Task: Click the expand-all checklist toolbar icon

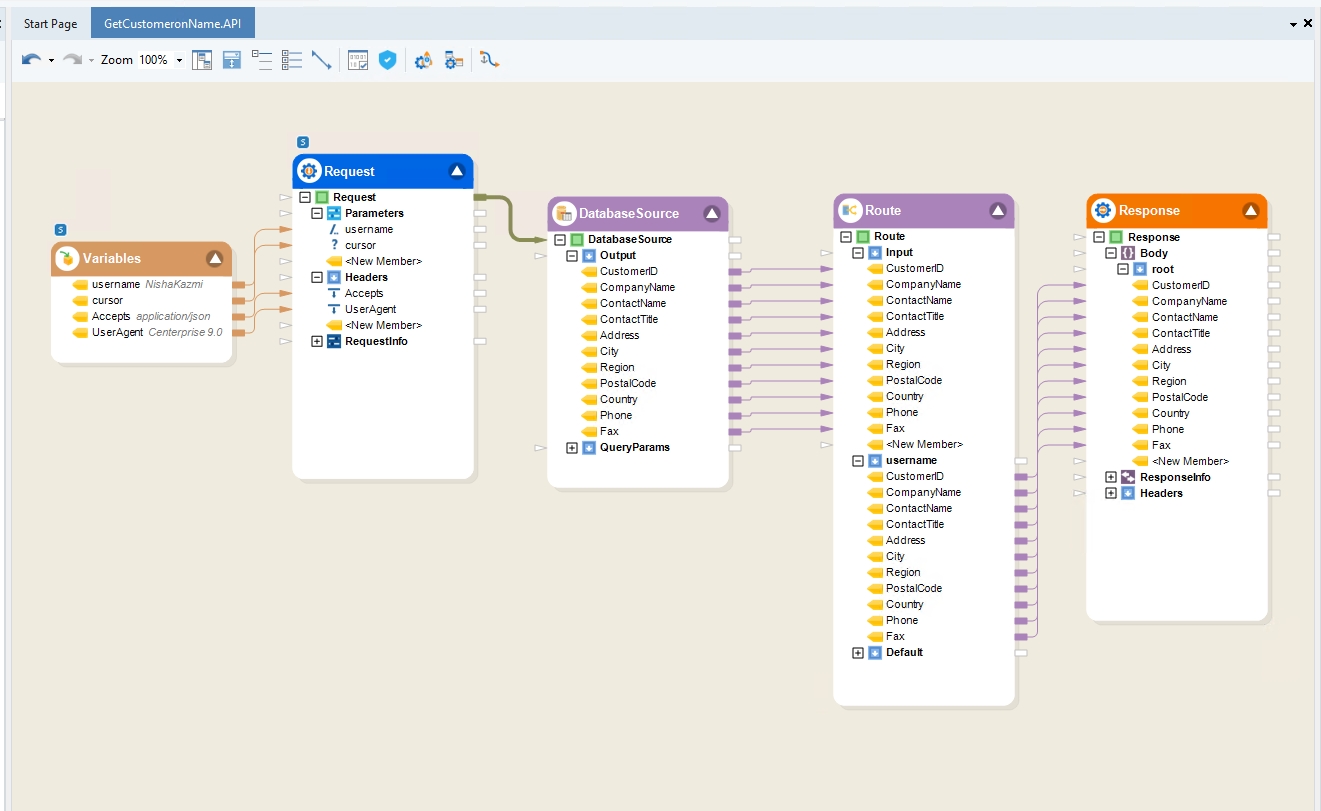Action: [292, 60]
